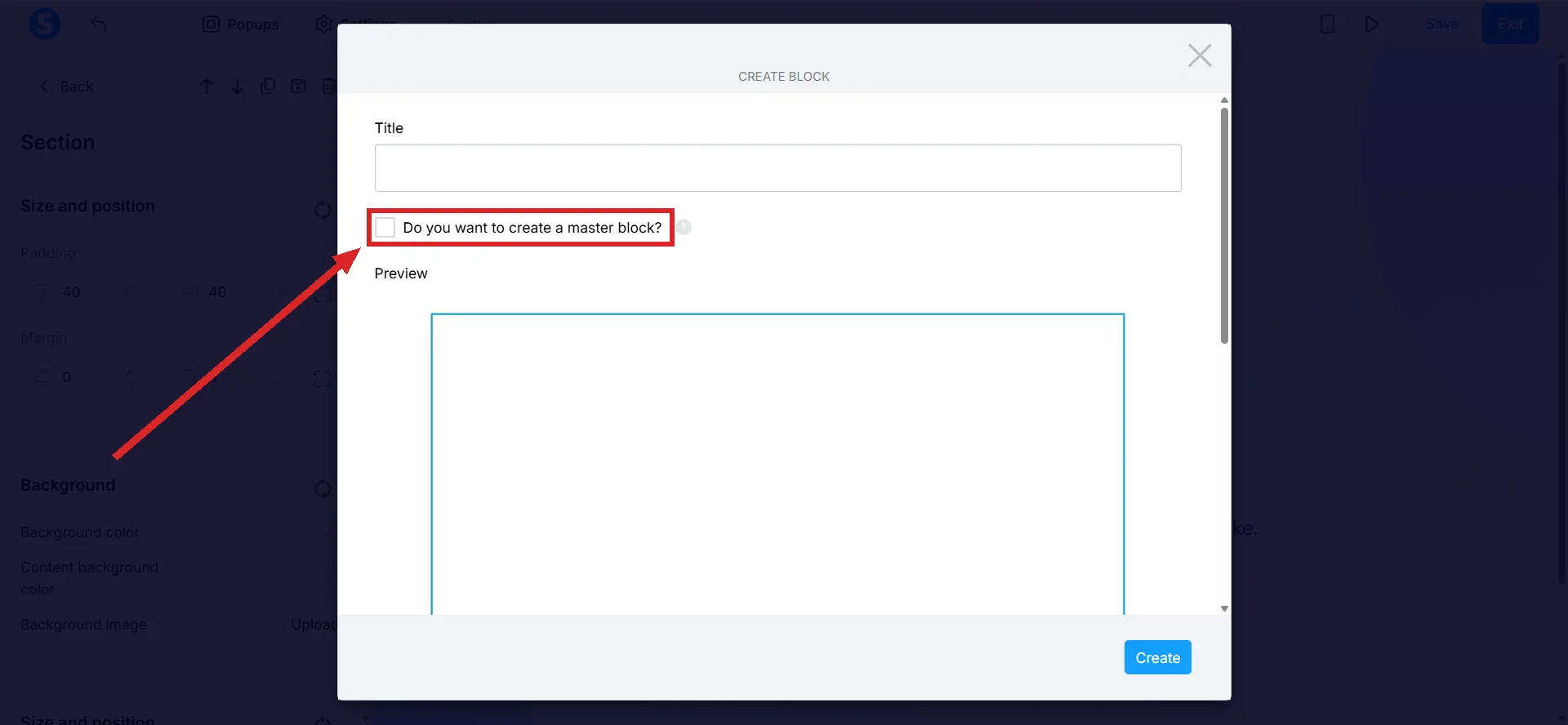
Task: Reset Size and position with circular arrows icon
Action: click(323, 211)
